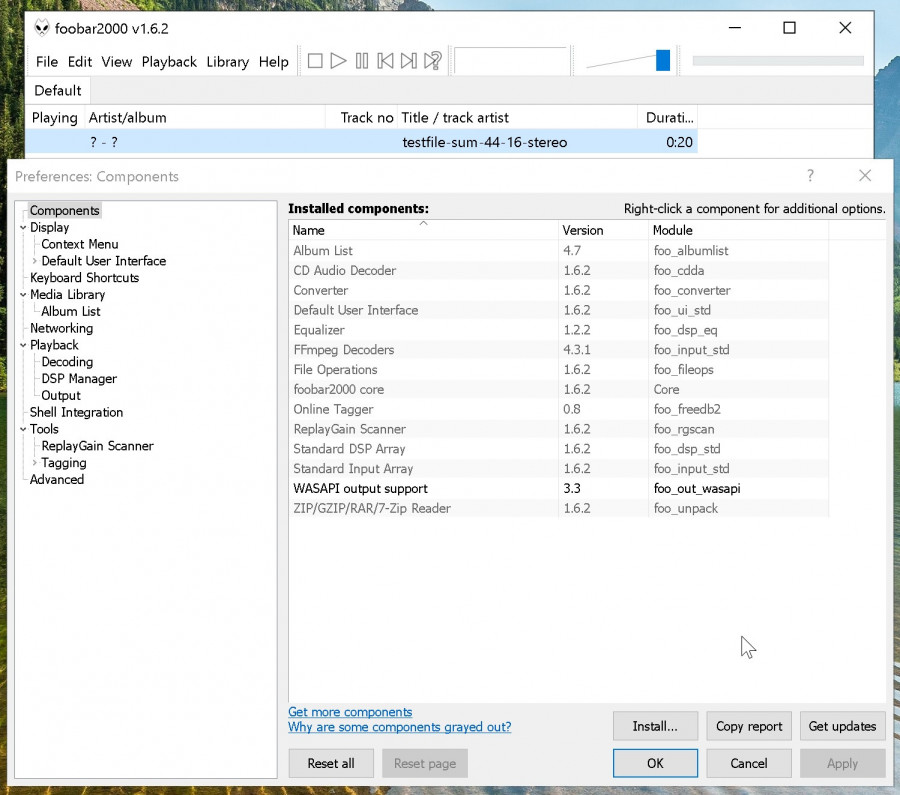Screen dimensions: 900x795
Task: Click the Stop playback button
Action: click(315, 61)
